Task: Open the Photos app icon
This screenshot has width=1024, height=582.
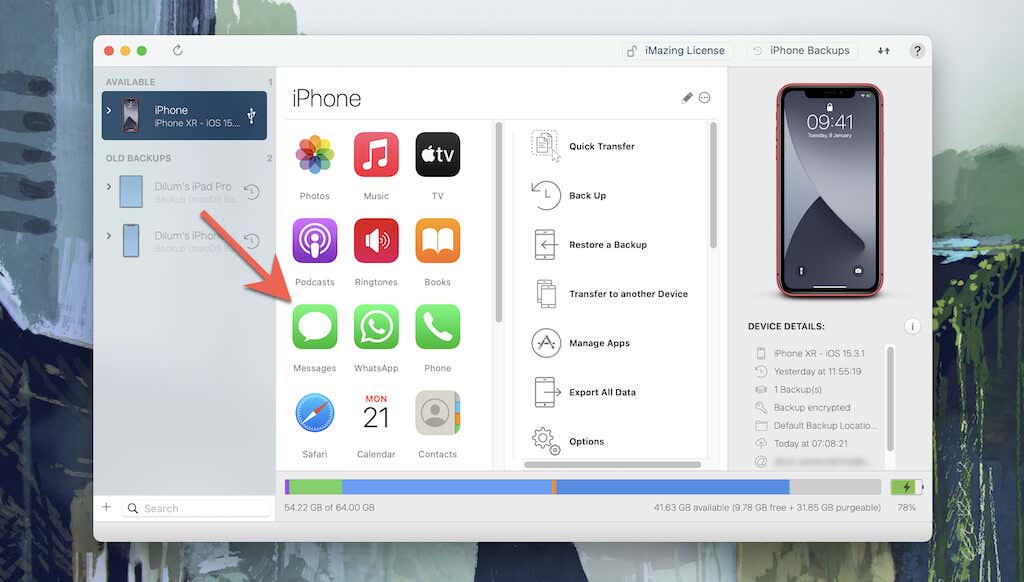Action: (315, 155)
